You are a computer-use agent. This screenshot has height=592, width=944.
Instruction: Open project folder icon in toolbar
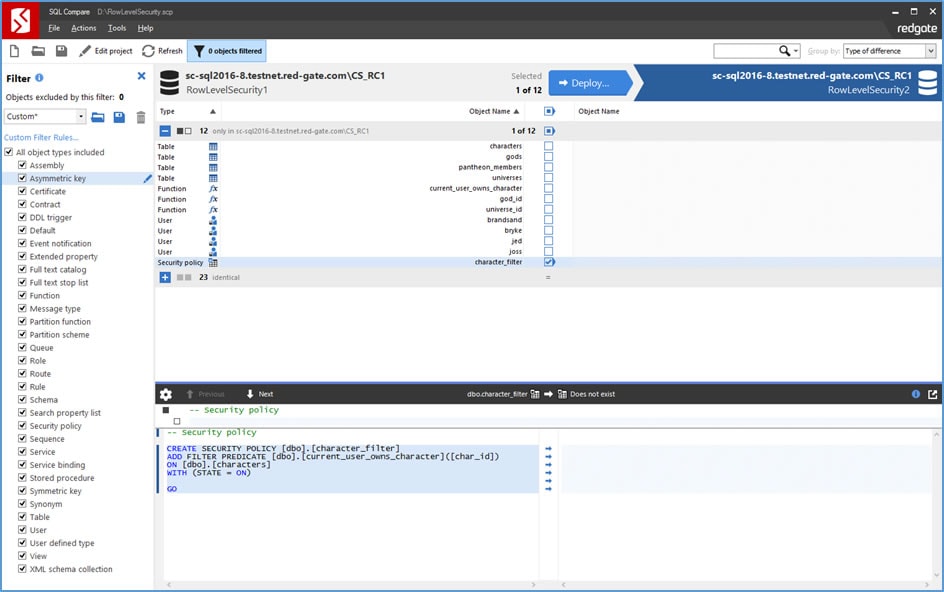[x=38, y=51]
